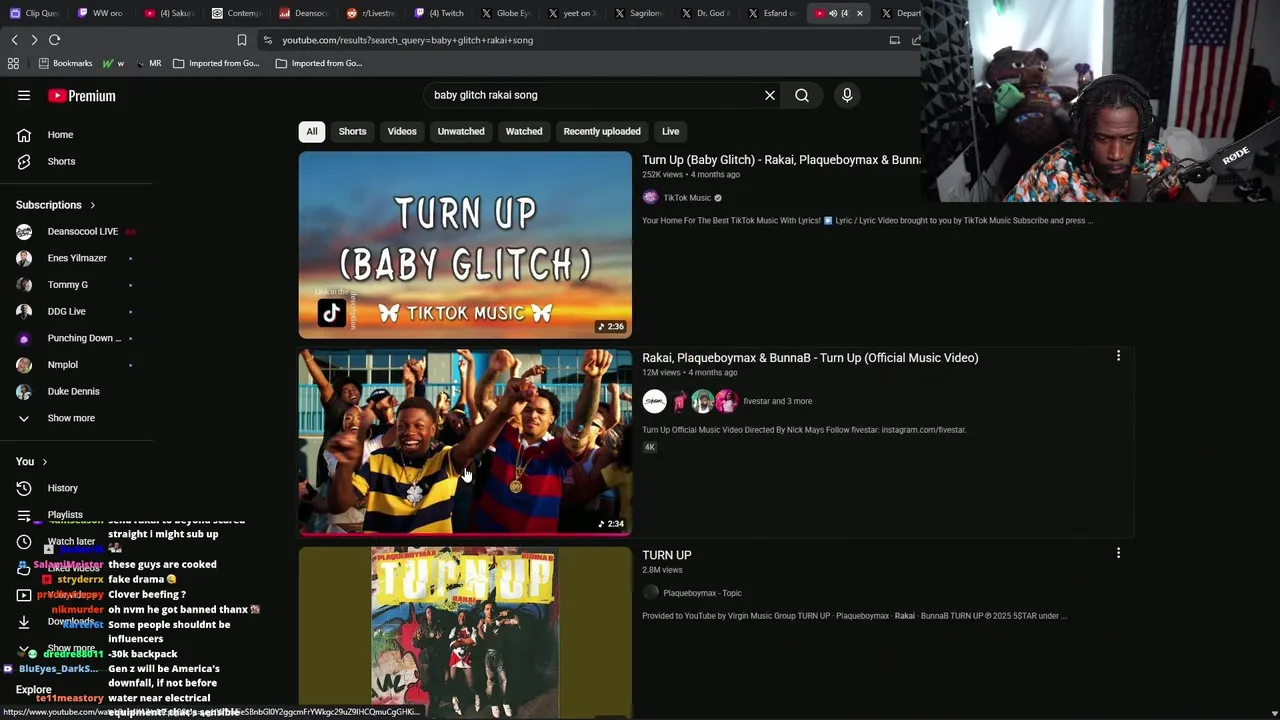Open the TikTok Music channel name
The image size is (1280, 720).
coord(687,198)
